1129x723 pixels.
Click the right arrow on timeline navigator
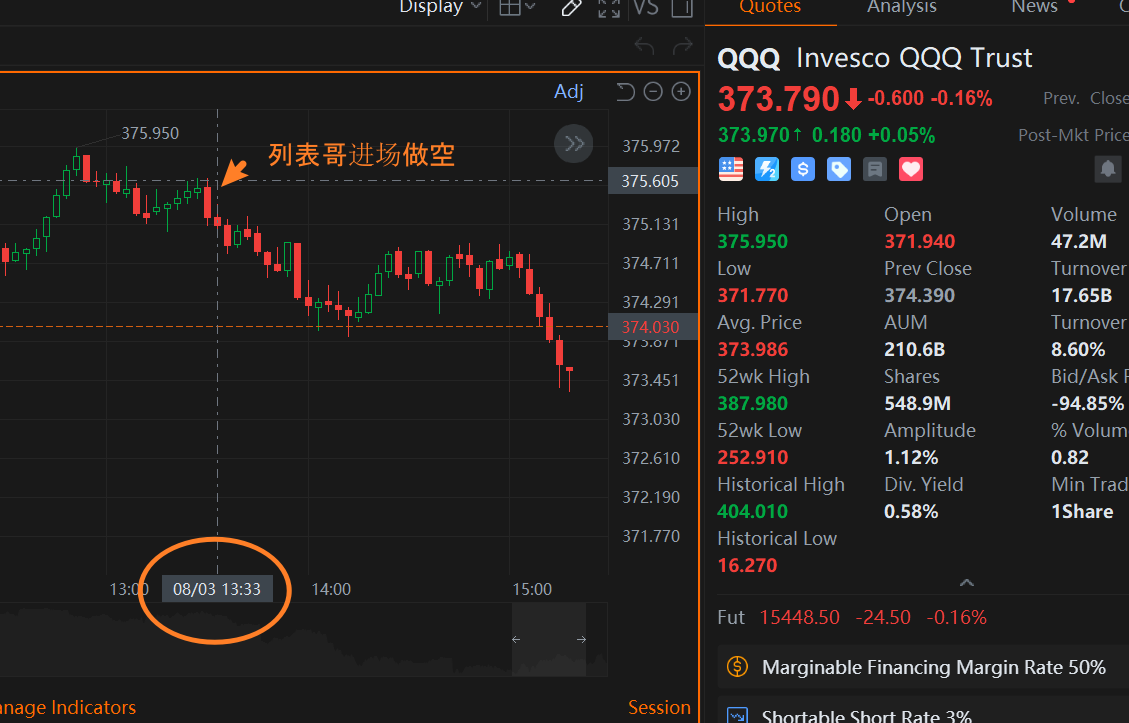click(x=581, y=639)
